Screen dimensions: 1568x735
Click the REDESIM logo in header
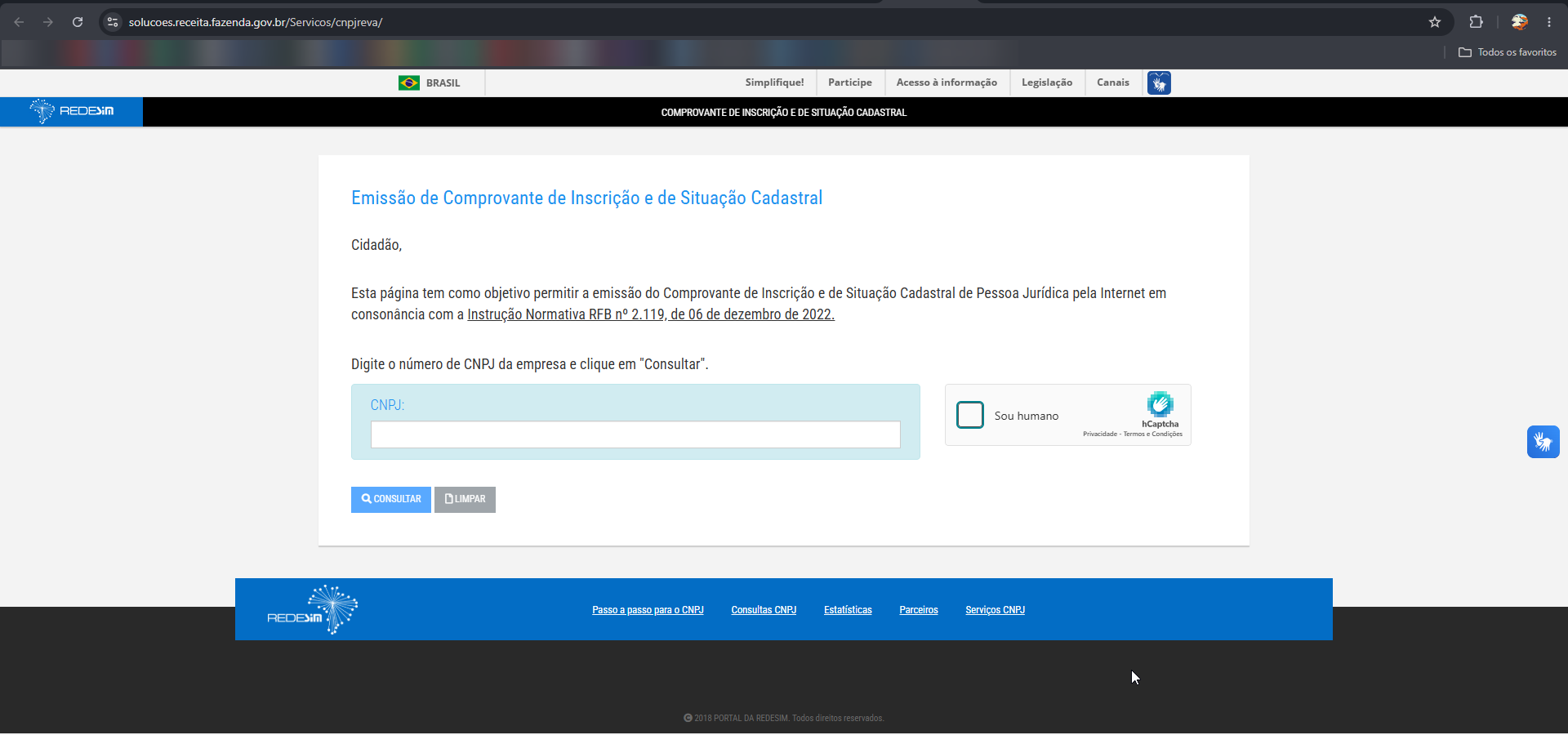tap(72, 111)
